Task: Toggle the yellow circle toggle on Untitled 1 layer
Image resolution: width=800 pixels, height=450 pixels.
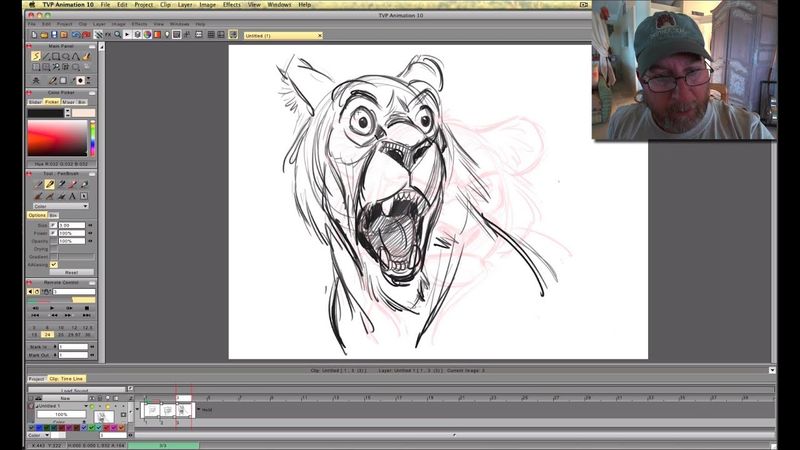Action: pyautogui.click(x=108, y=406)
